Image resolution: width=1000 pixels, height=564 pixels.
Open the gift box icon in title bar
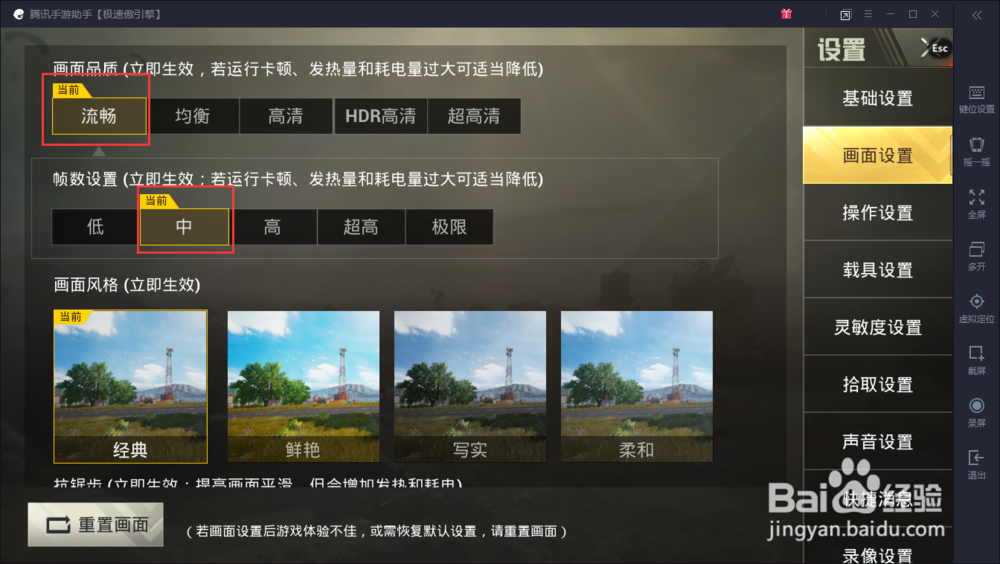point(786,14)
